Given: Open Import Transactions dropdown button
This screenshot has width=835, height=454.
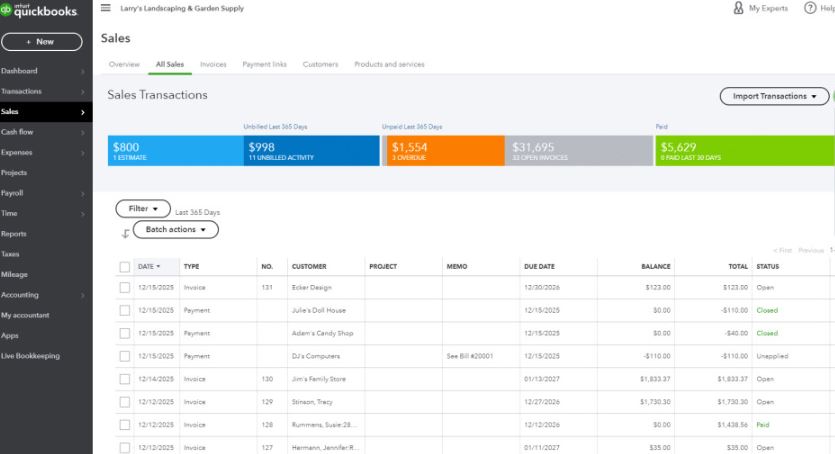Looking at the screenshot, I should (774, 96).
